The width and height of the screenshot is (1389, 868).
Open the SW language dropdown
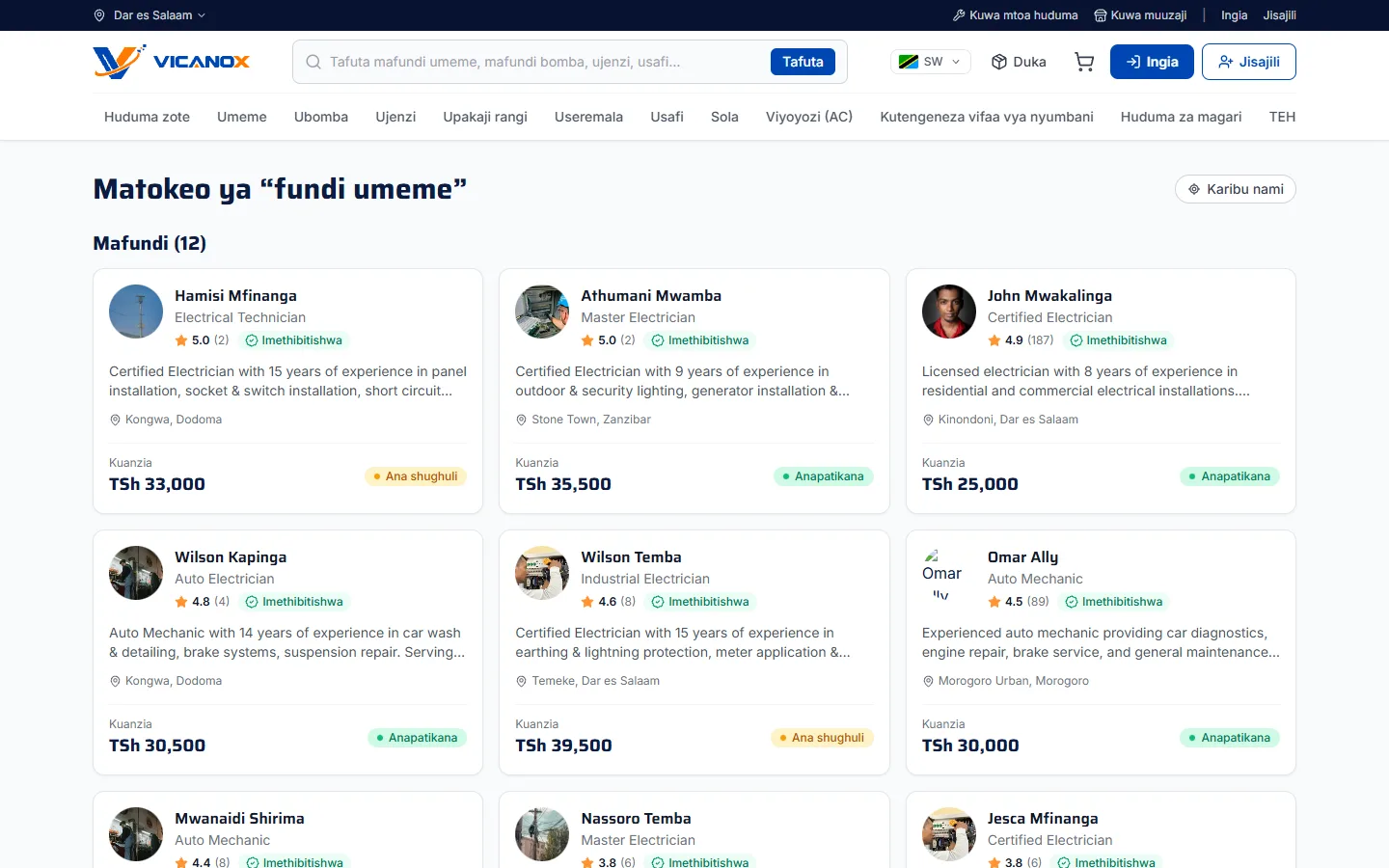click(x=930, y=62)
